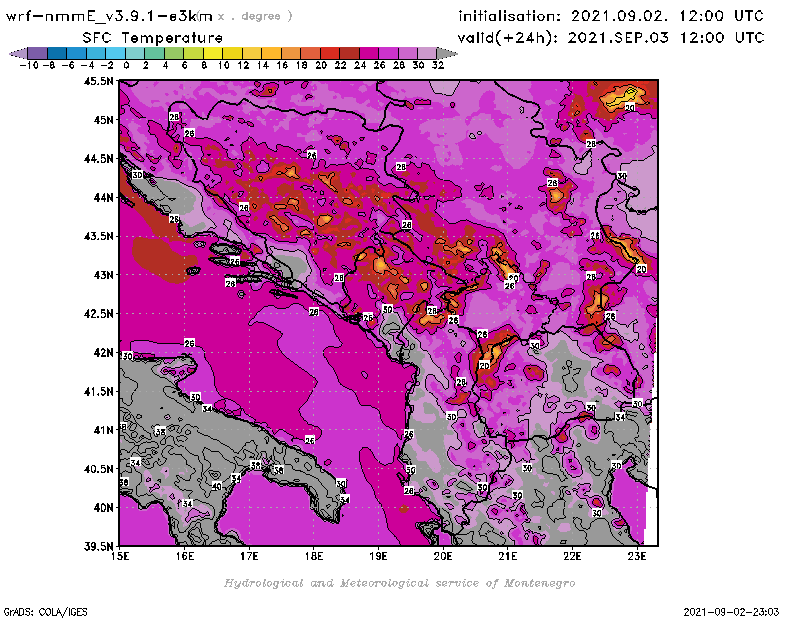Image resolution: width=800 pixels, height=618 pixels.
Task: Click the model name 'wrf-nmmE_v3.9.1-e3km'
Action: click(x=109, y=16)
